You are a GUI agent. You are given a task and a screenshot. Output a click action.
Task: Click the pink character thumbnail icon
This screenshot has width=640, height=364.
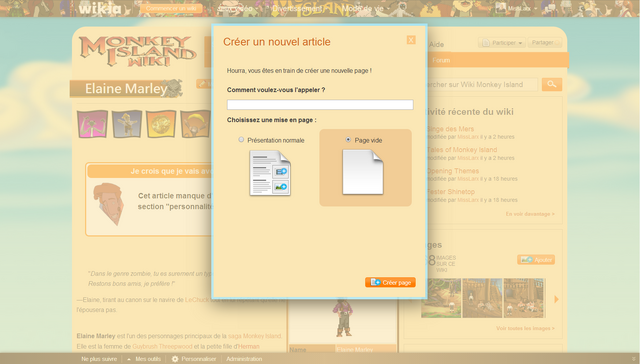[93, 124]
